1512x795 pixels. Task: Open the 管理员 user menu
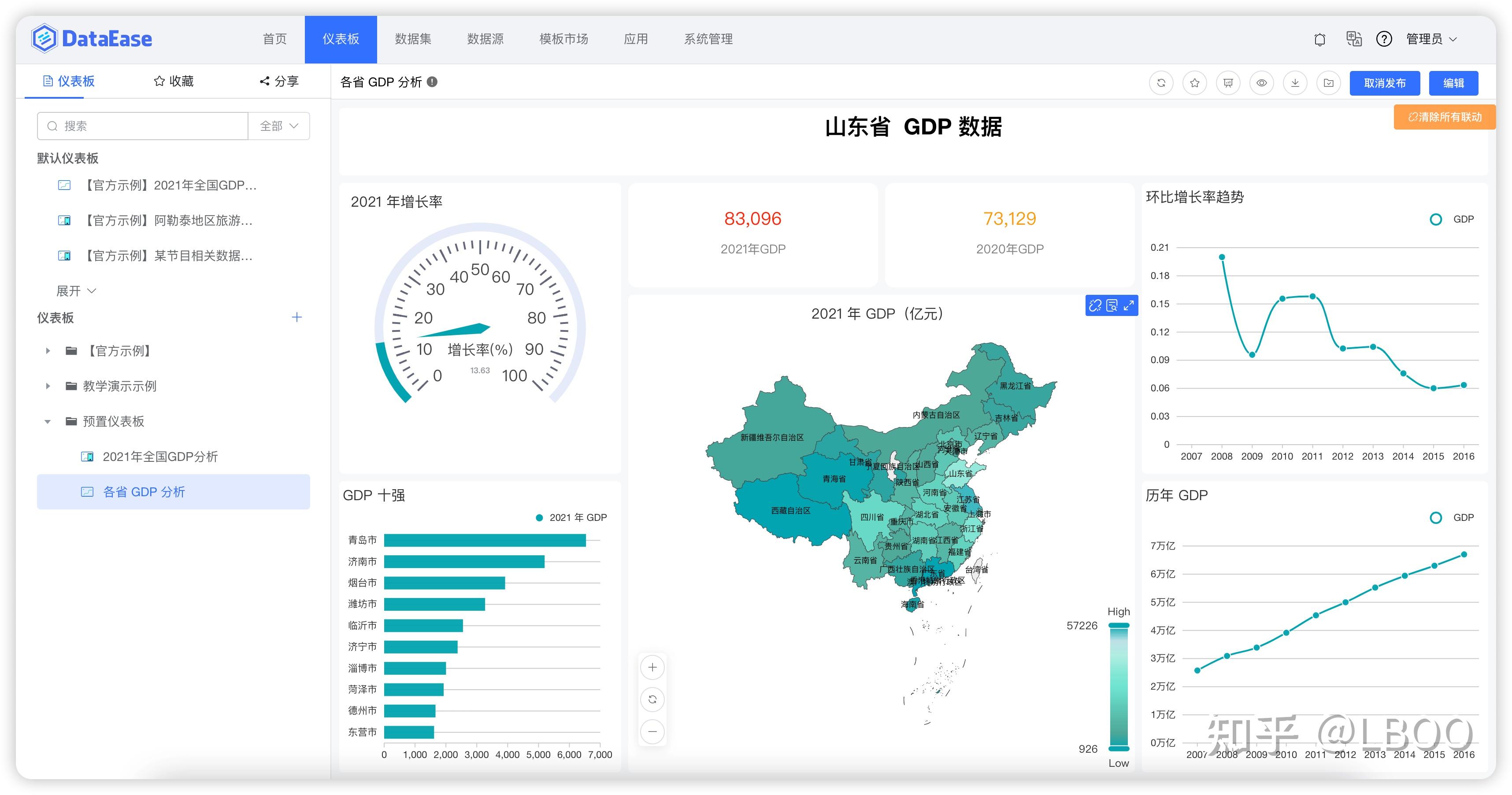(1431, 39)
